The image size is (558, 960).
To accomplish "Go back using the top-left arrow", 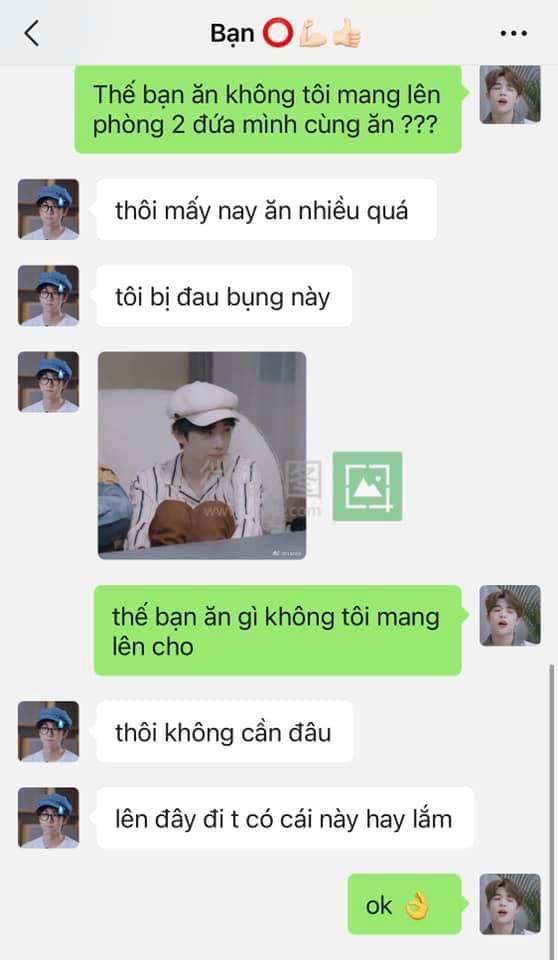I will [32, 33].
